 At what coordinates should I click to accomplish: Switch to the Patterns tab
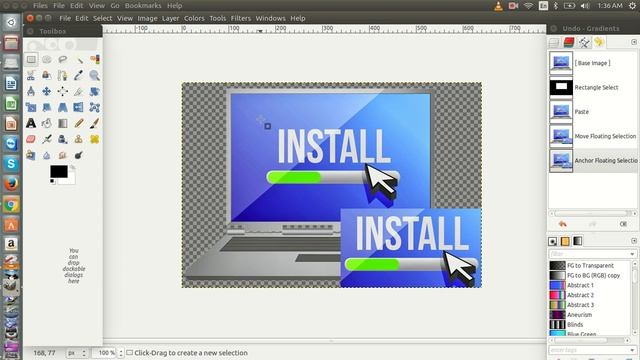[565, 241]
